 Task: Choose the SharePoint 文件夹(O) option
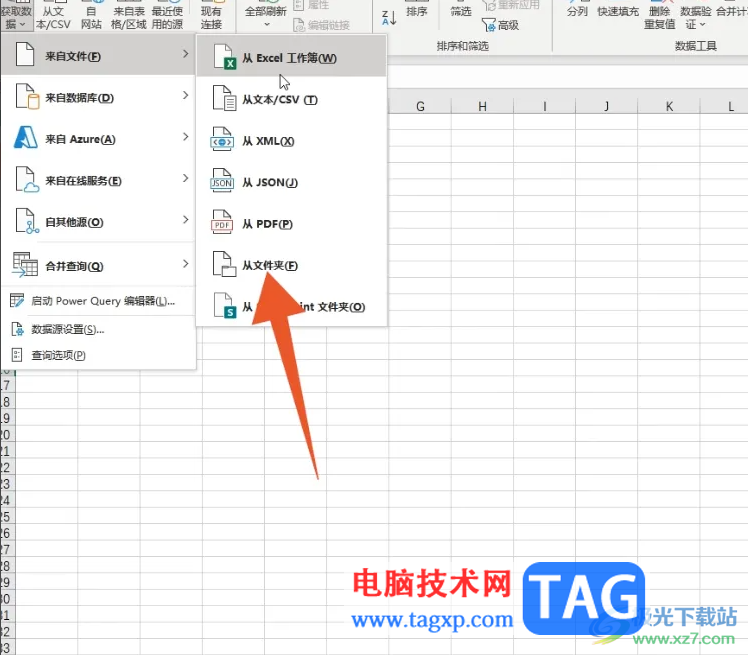291,306
